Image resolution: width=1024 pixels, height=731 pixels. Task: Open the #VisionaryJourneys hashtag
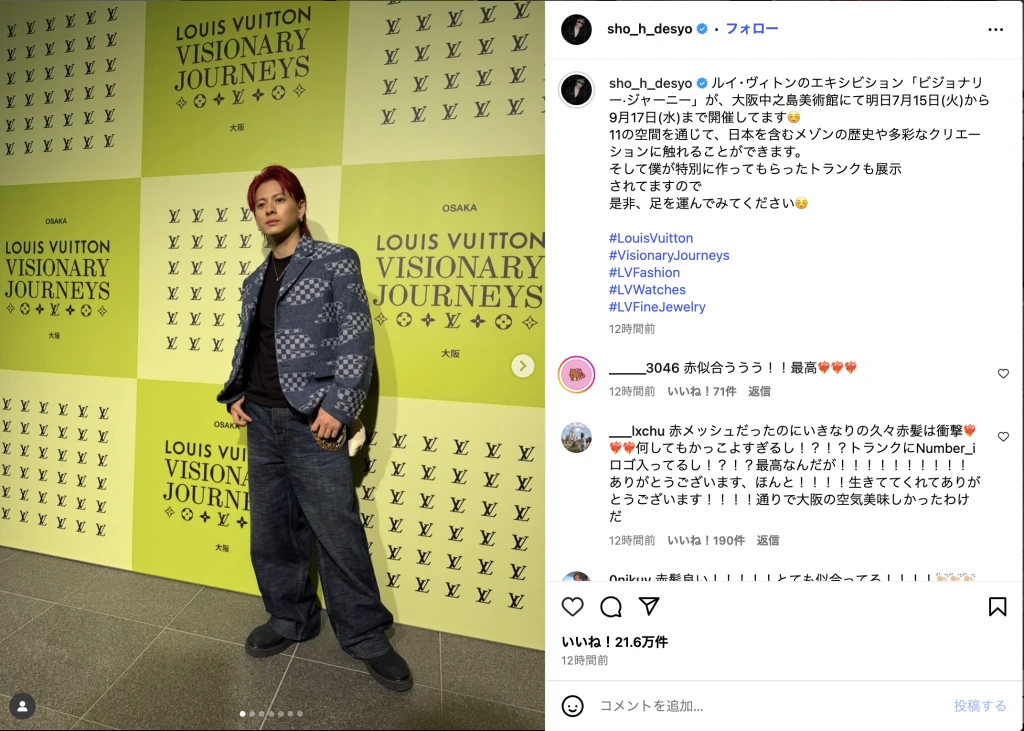669,255
